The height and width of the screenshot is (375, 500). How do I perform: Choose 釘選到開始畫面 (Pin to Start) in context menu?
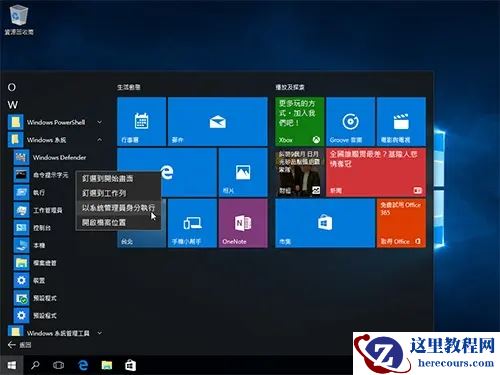[x=118, y=179]
